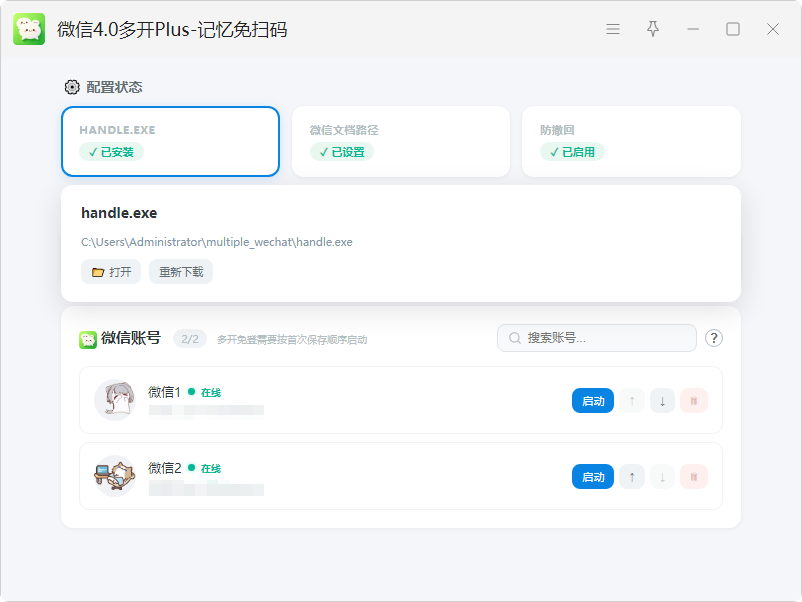802x602 pixels.
Task: Pin the window on top
Action: click(653, 29)
